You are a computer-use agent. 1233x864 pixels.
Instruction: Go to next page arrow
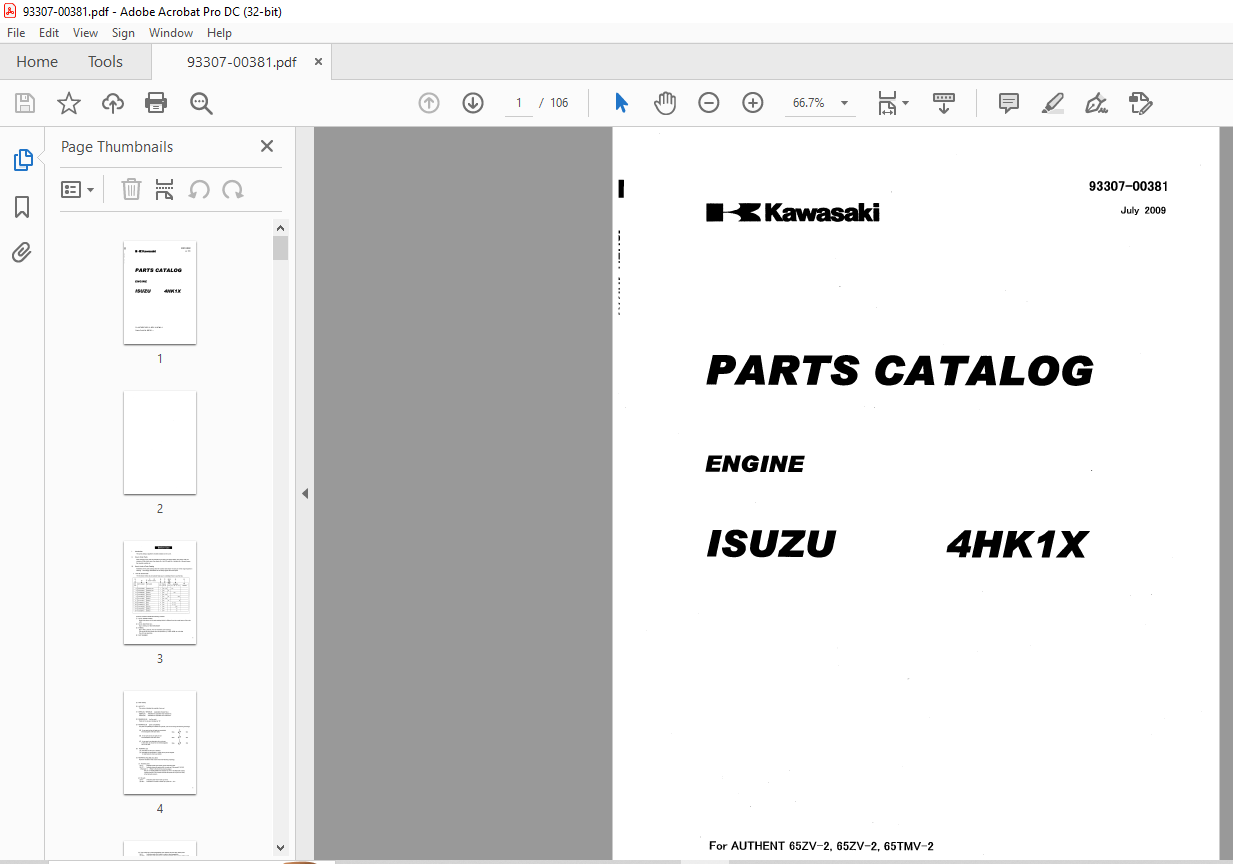(473, 103)
